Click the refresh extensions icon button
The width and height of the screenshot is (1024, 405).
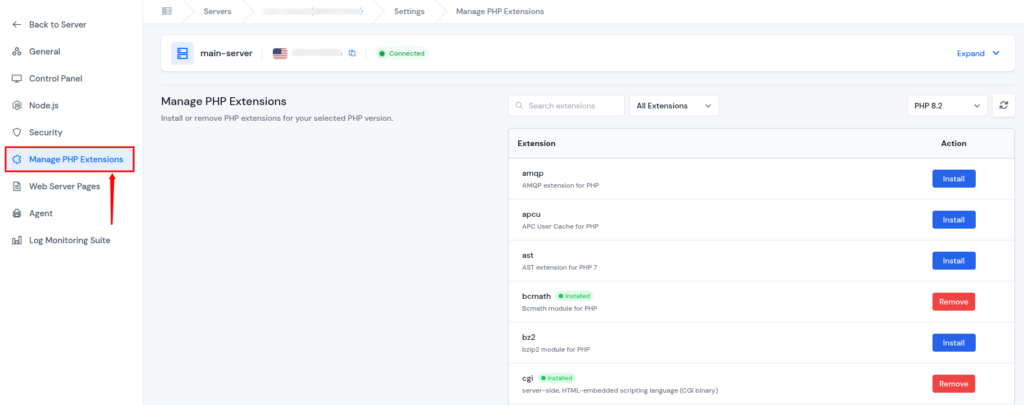(1003, 105)
